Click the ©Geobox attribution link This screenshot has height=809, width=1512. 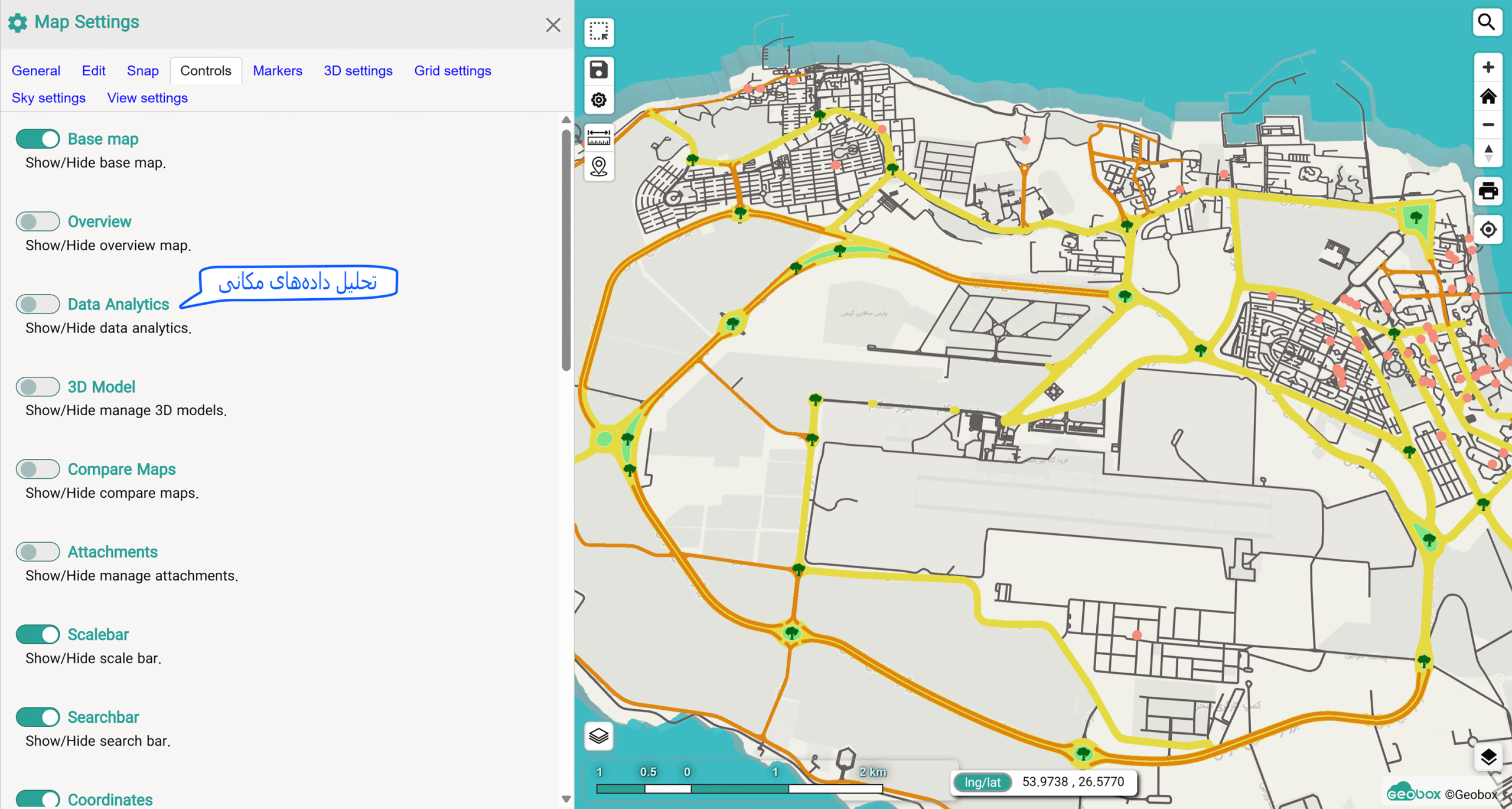click(1471, 794)
